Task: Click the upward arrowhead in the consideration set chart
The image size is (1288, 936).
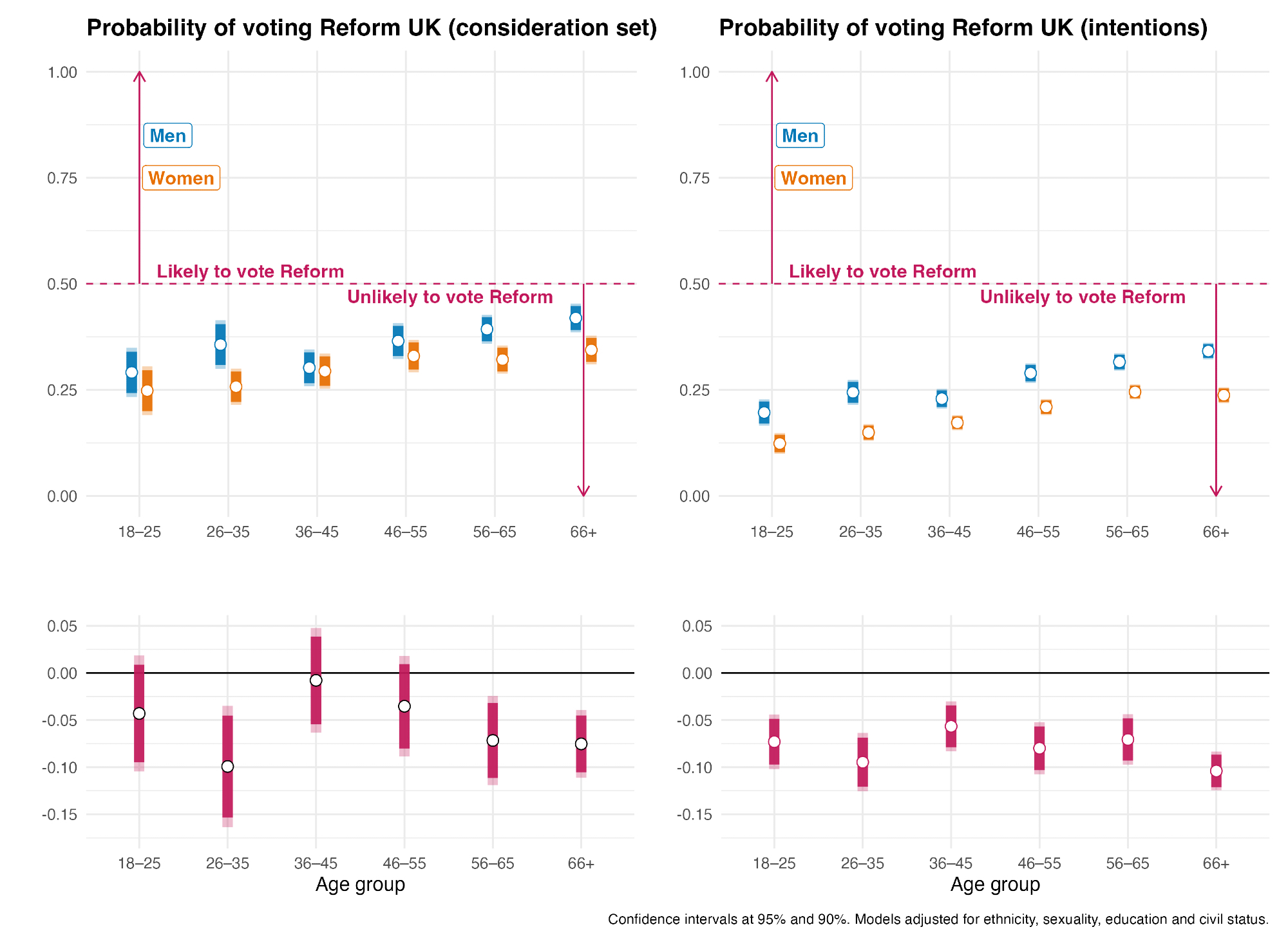Action: 139,75
